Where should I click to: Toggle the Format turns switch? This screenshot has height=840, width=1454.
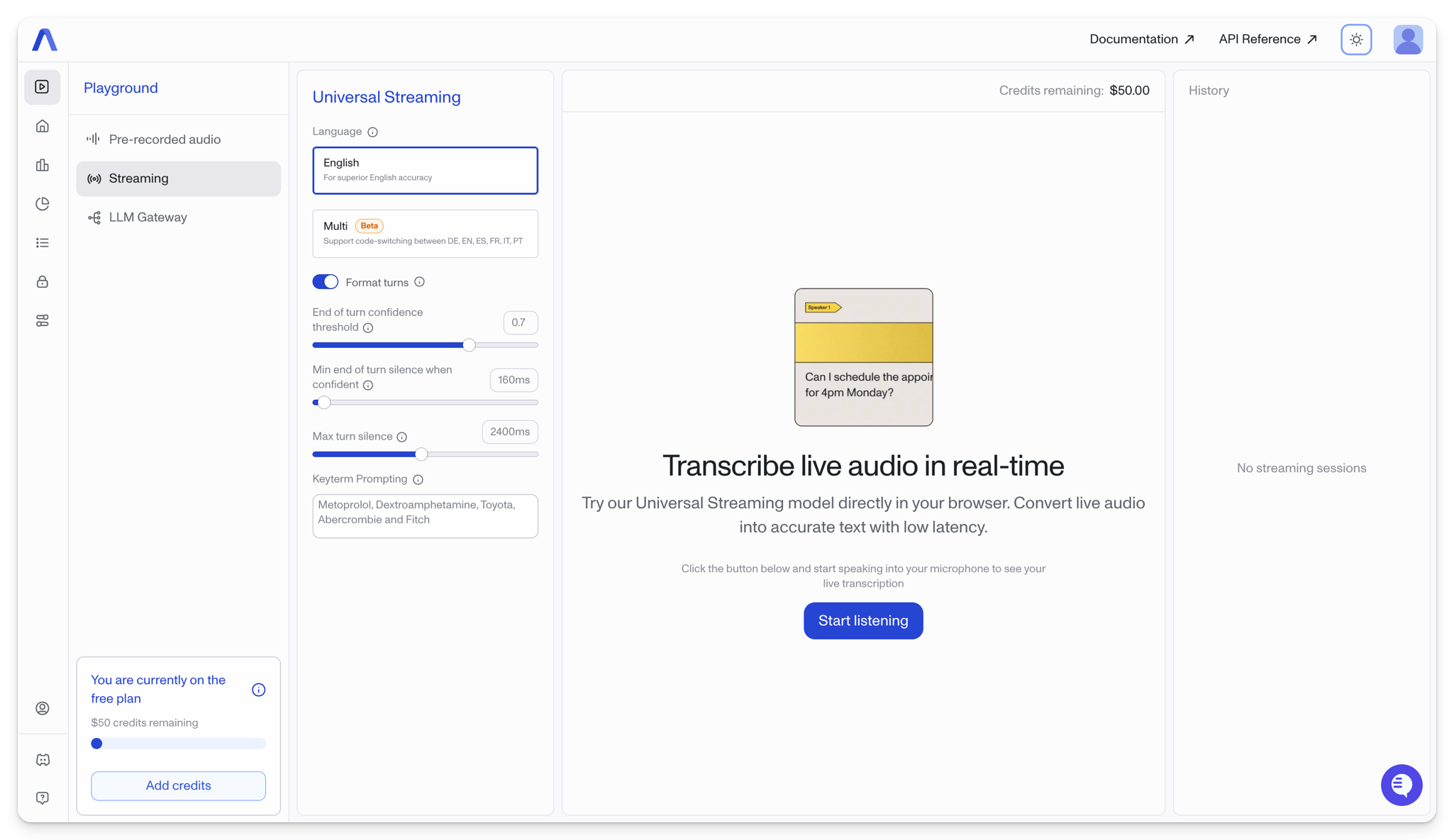[x=326, y=282]
